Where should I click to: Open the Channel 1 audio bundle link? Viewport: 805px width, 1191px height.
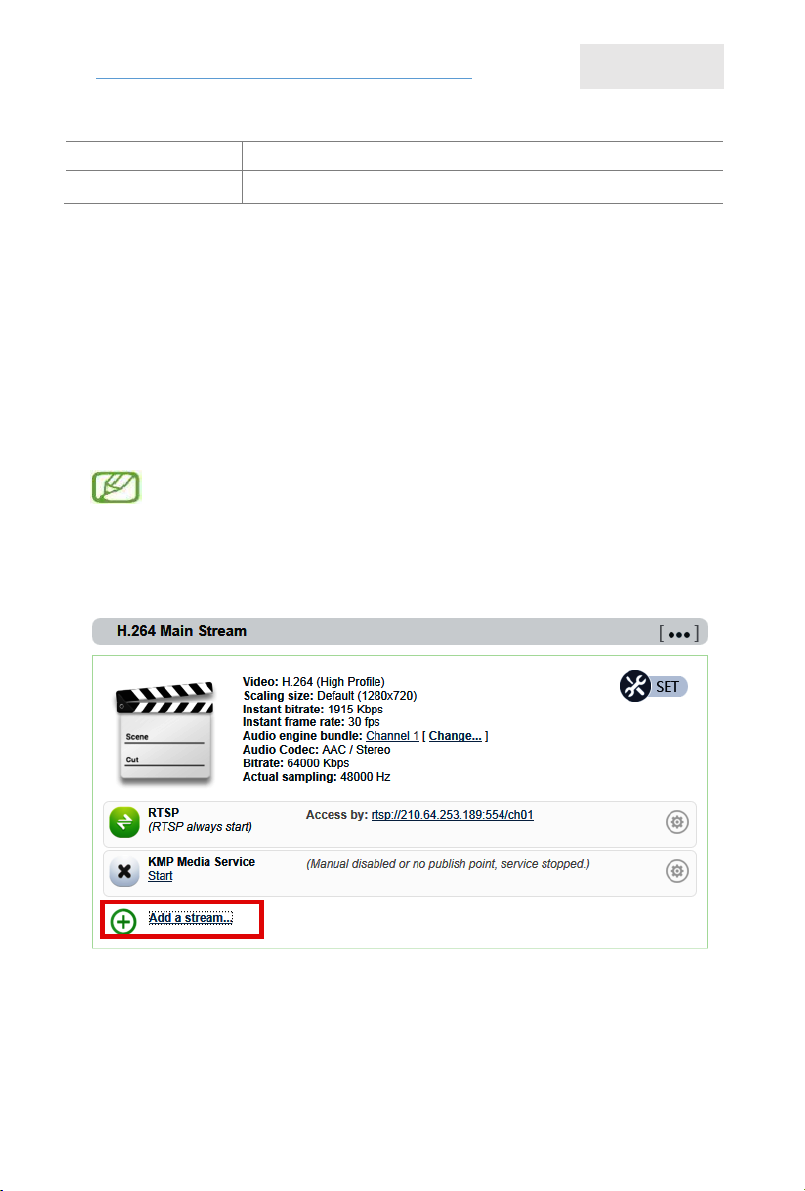(x=392, y=735)
